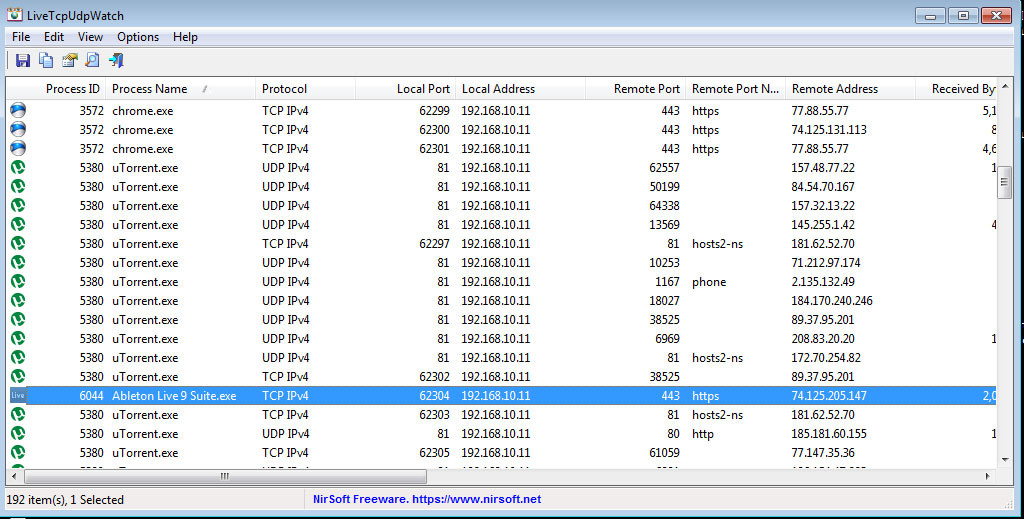The height and width of the screenshot is (519, 1024).
Task: Click remote port 10253 cell
Action: [664, 263]
